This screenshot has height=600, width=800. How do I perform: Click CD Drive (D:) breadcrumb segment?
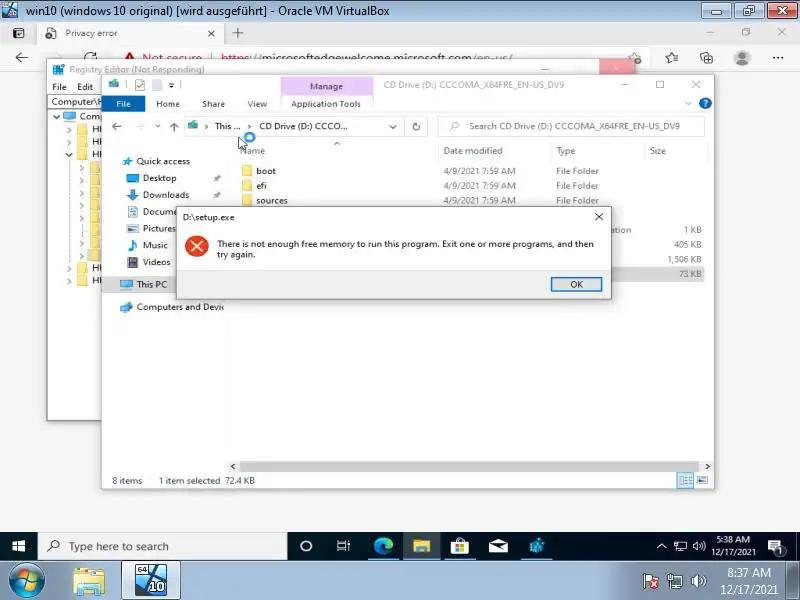click(303, 126)
